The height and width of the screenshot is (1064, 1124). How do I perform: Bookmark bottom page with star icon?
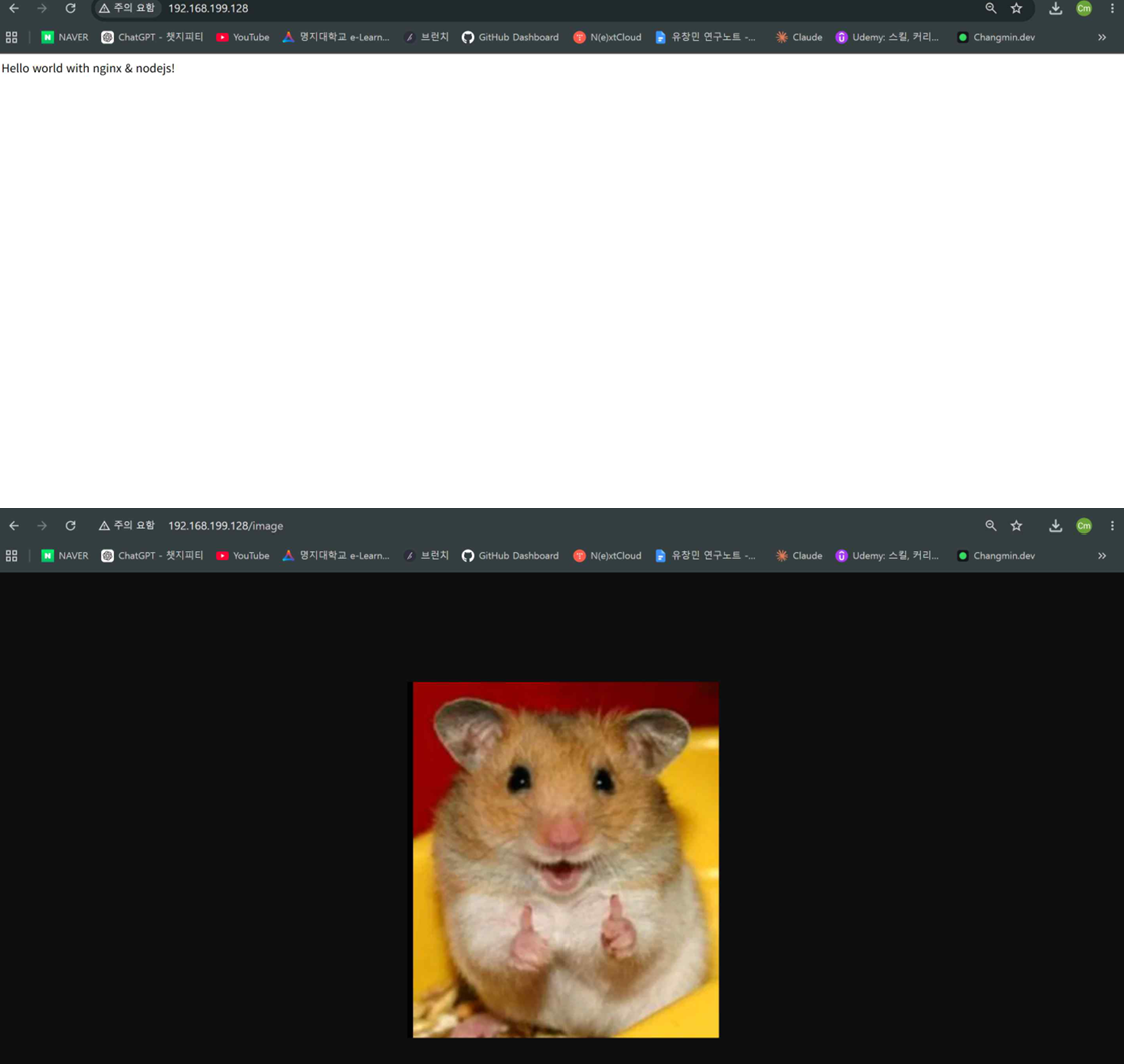(x=1016, y=526)
